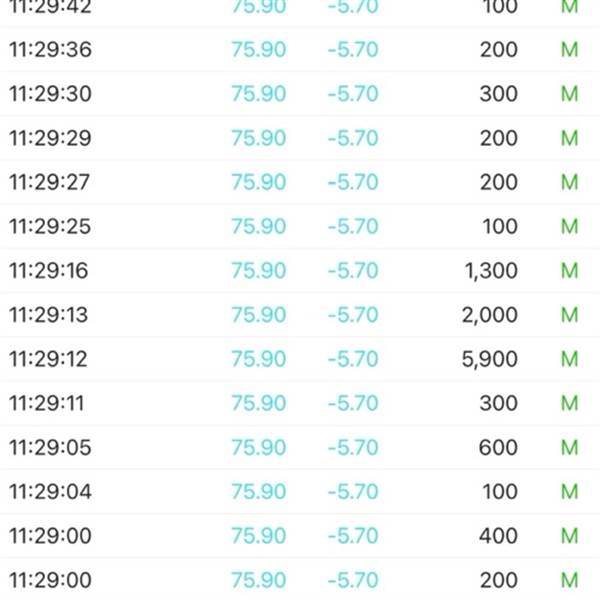Image resolution: width=600 pixels, height=600 pixels.
Task: Tap the M indicator on 11:29:12 row
Action: point(569,359)
